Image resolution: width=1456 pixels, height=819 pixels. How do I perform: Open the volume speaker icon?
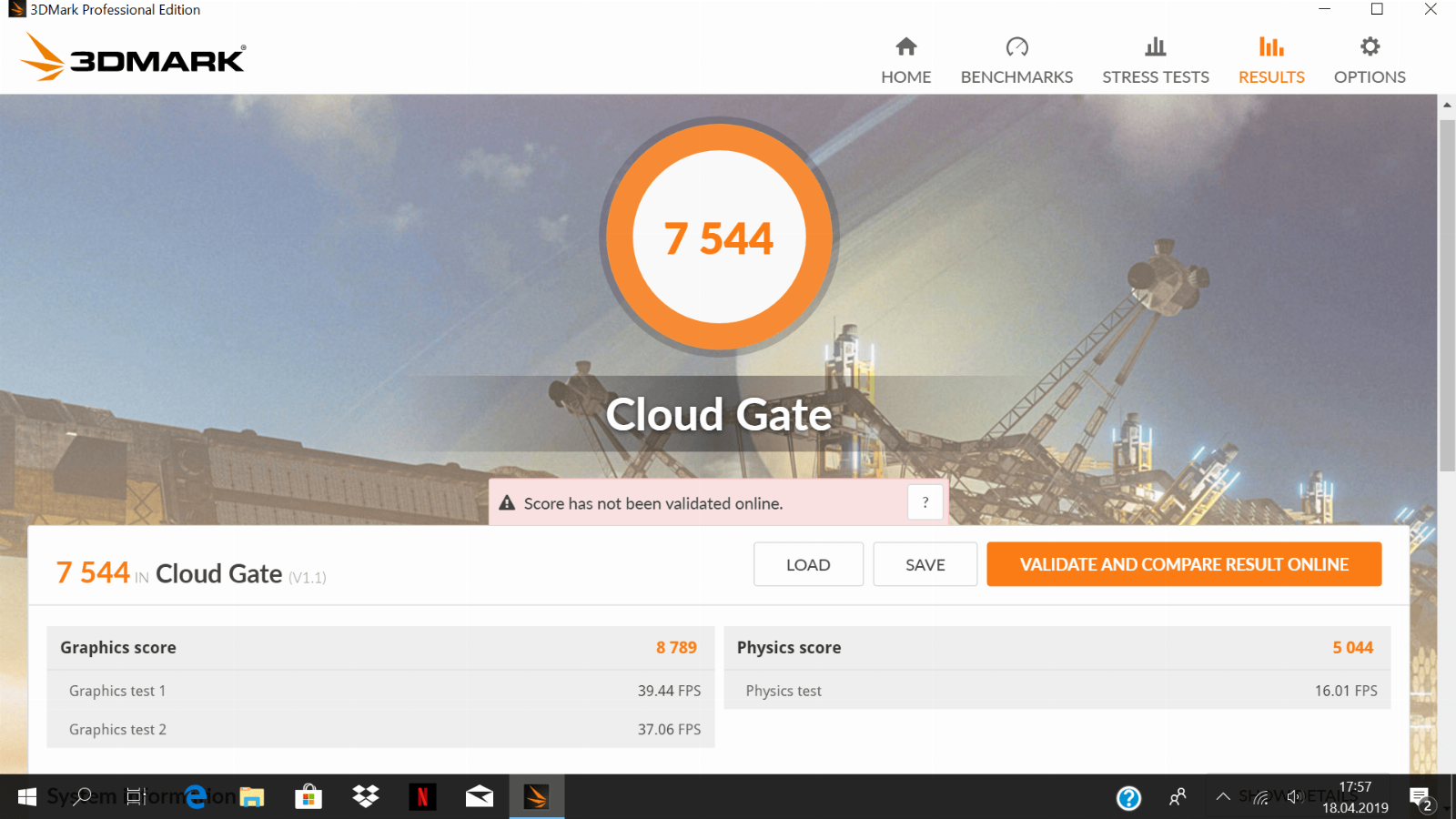pyautogui.click(x=1293, y=797)
